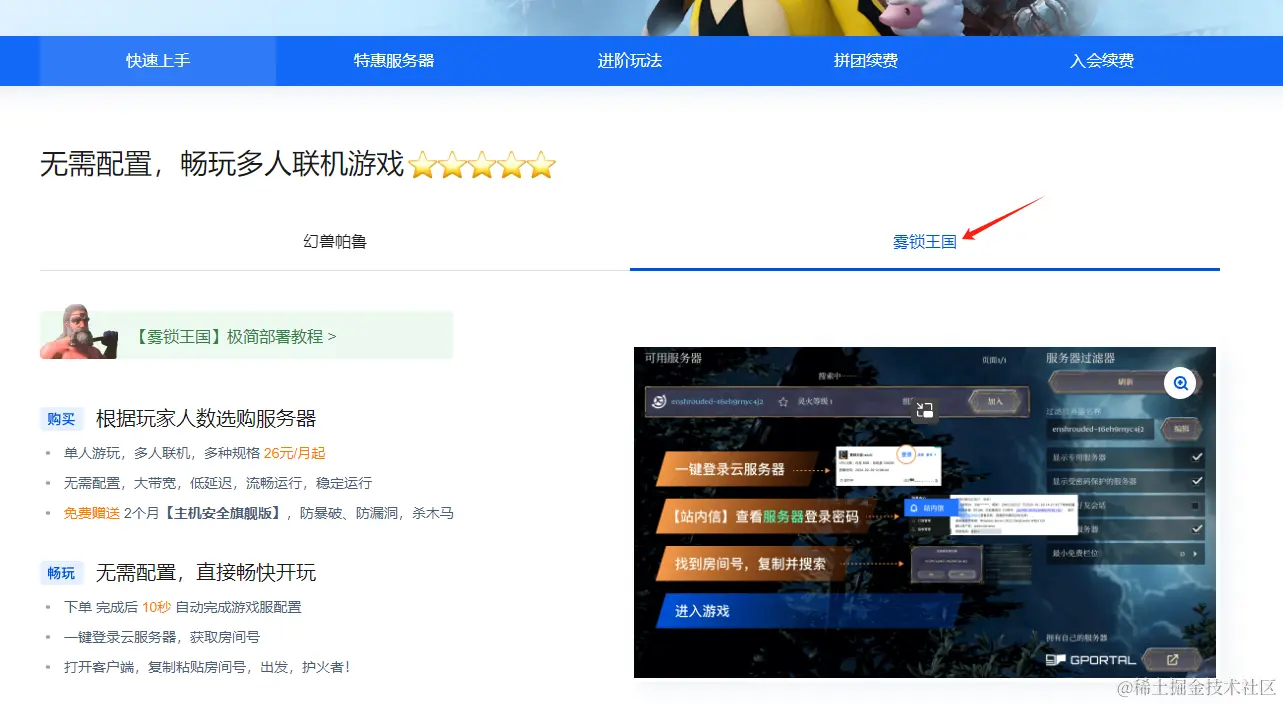Click the heading 无需配置，直接畅快开玩
Screen dimensions: 1283x704
point(206,572)
